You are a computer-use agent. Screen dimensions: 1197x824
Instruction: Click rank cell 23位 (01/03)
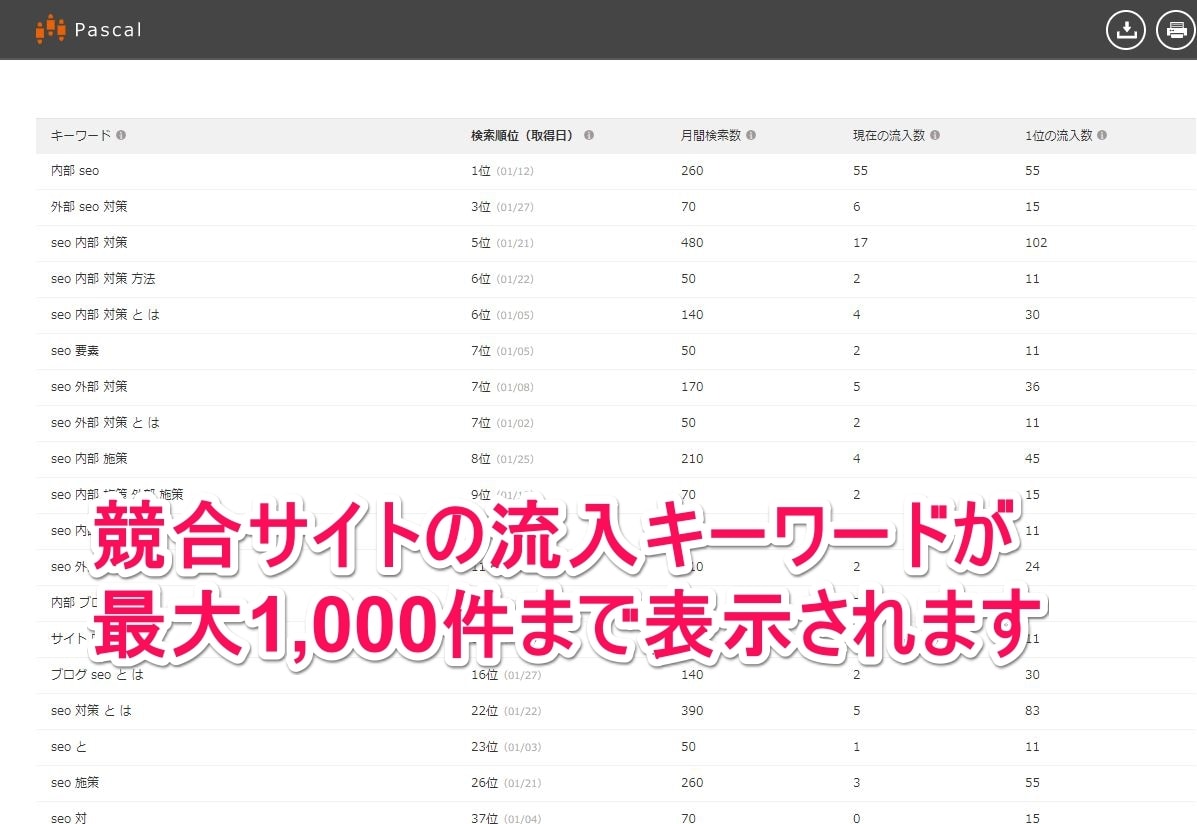(x=506, y=747)
